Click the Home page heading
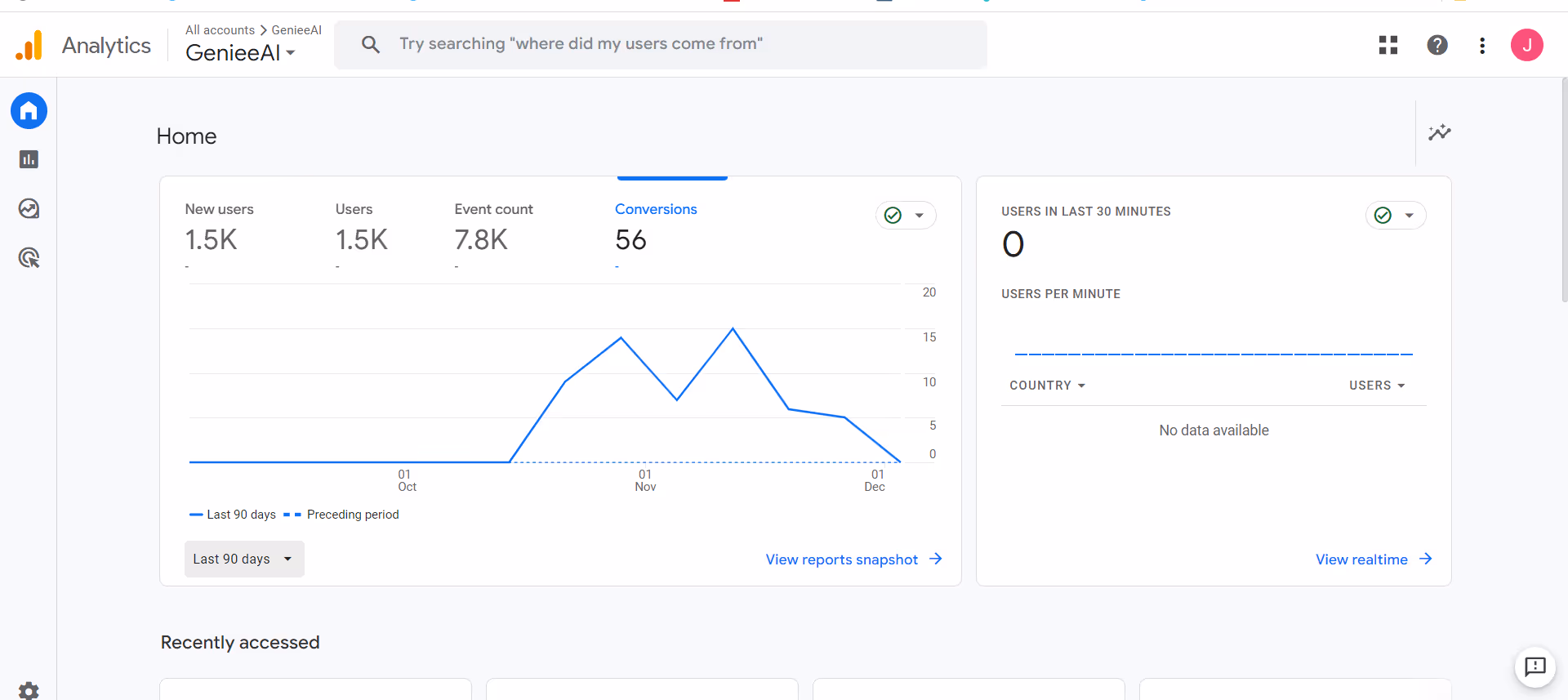This screenshot has width=1568, height=700. tap(186, 136)
